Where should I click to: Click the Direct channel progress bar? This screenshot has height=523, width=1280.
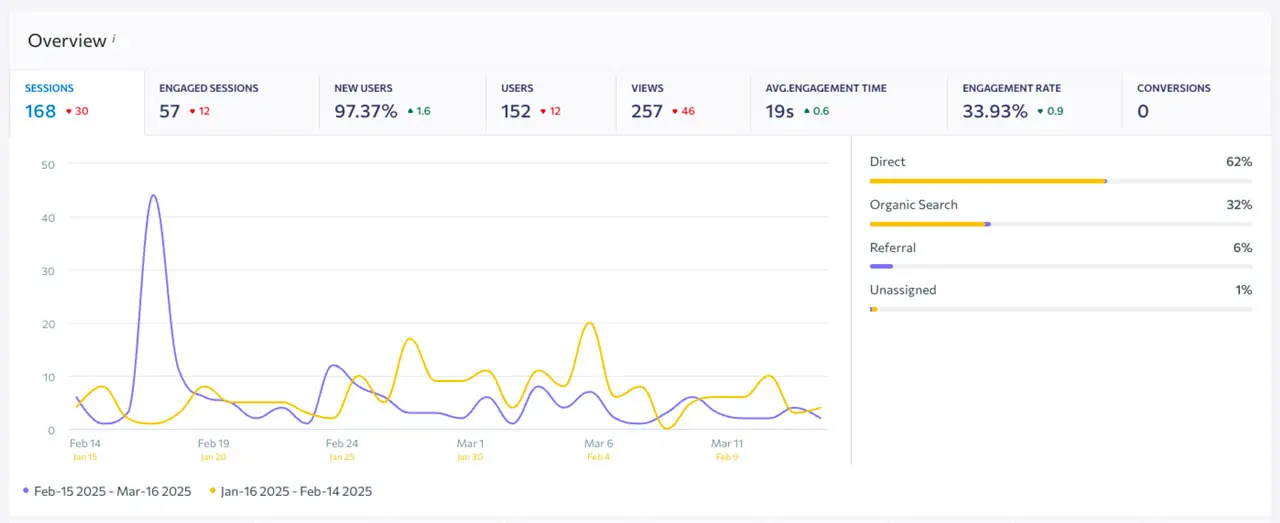(1060, 181)
